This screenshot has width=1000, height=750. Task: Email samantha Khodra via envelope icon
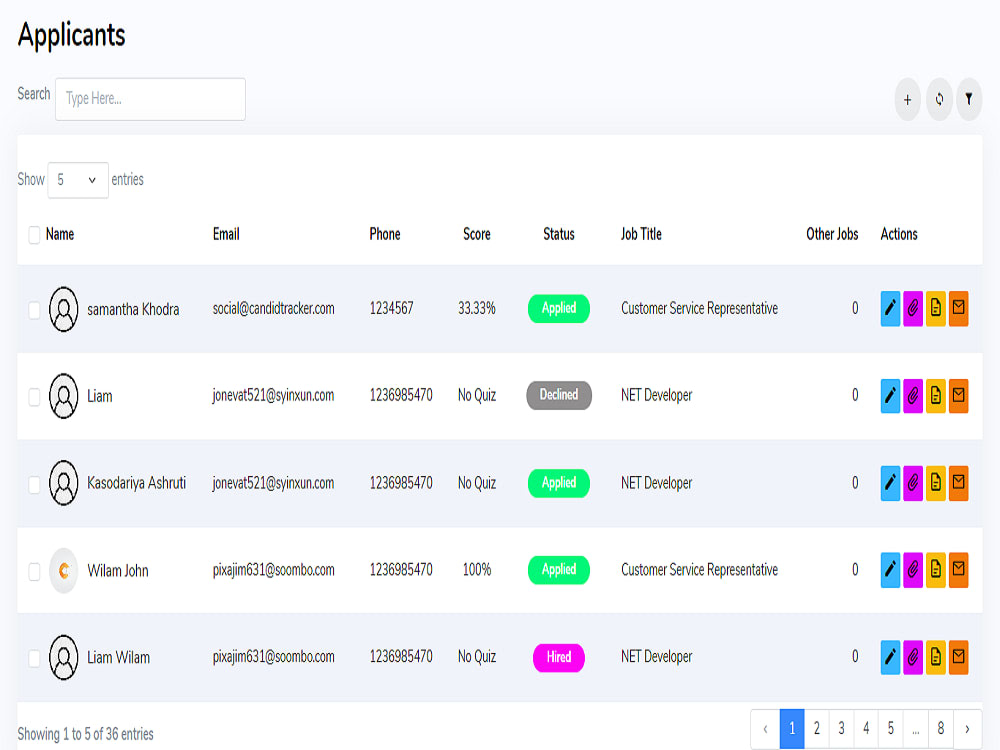(958, 308)
